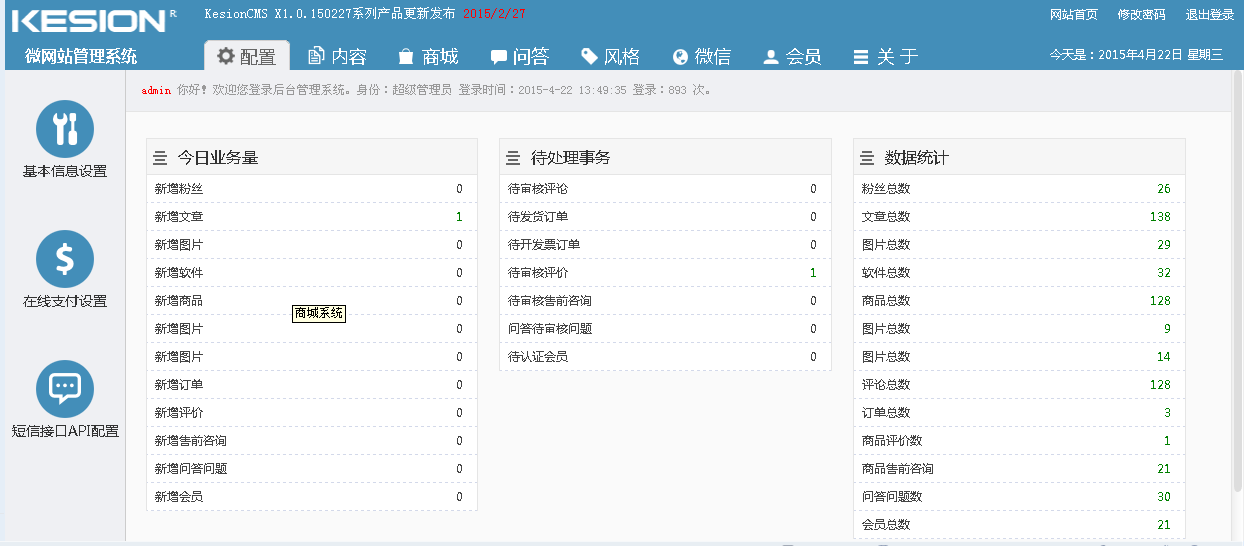The height and width of the screenshot is (546, 1244).
Task: Switch to the 会员 members tab
Action: coord(792,57)
